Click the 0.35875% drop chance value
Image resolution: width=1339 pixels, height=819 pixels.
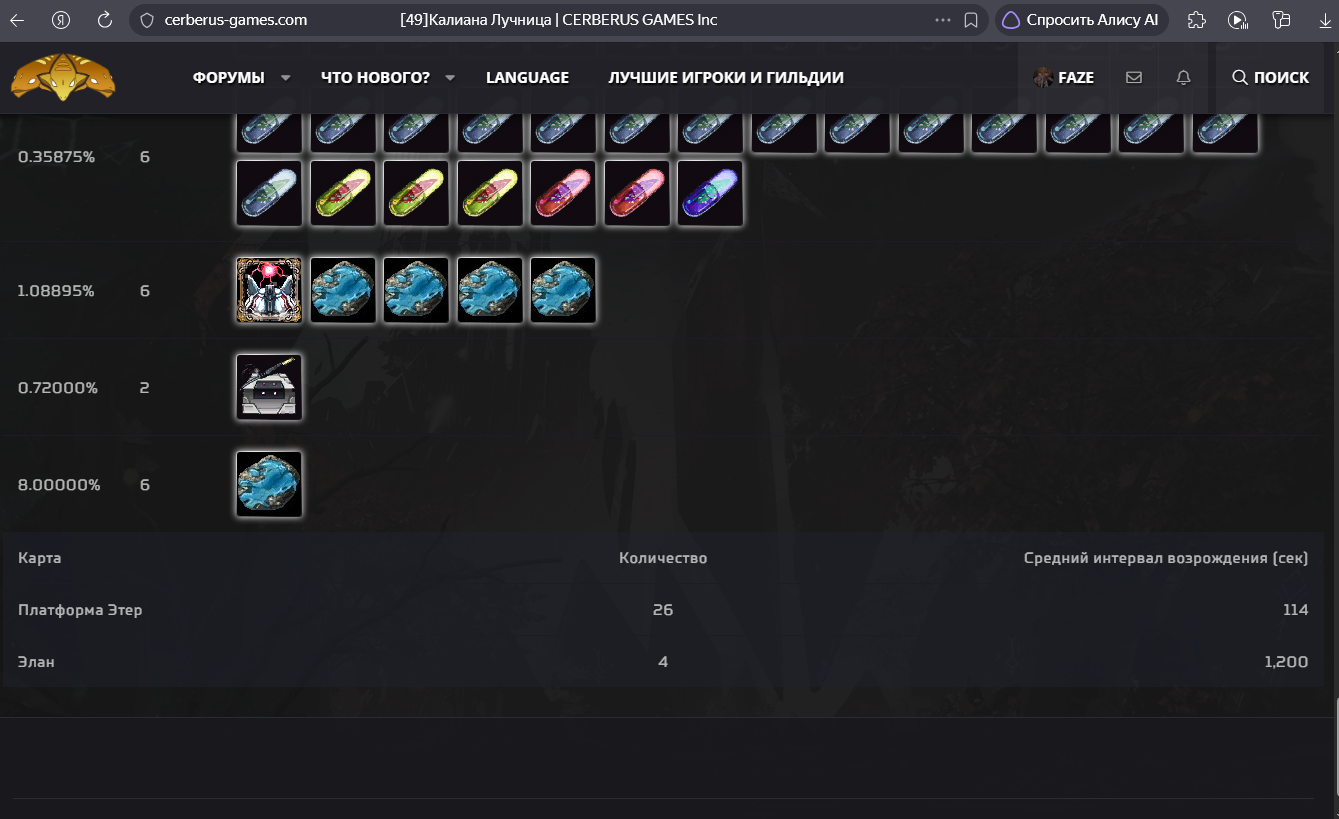pos(57,157)
